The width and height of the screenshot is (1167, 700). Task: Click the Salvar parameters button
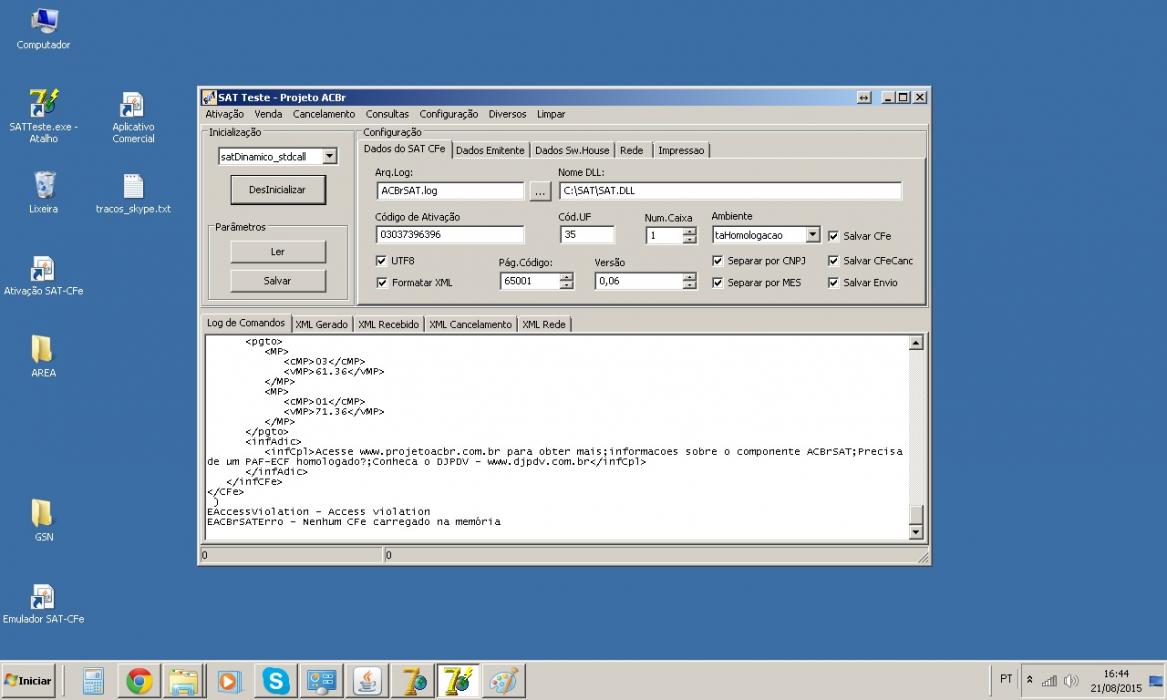pyautogui.click(x=278, y=280)
